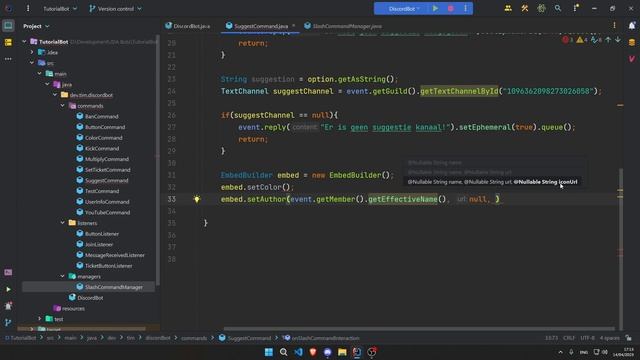The height and width of the screenshot is (360, 640).
Task: Open Project view options dropdown
Action: click(36, 26)
